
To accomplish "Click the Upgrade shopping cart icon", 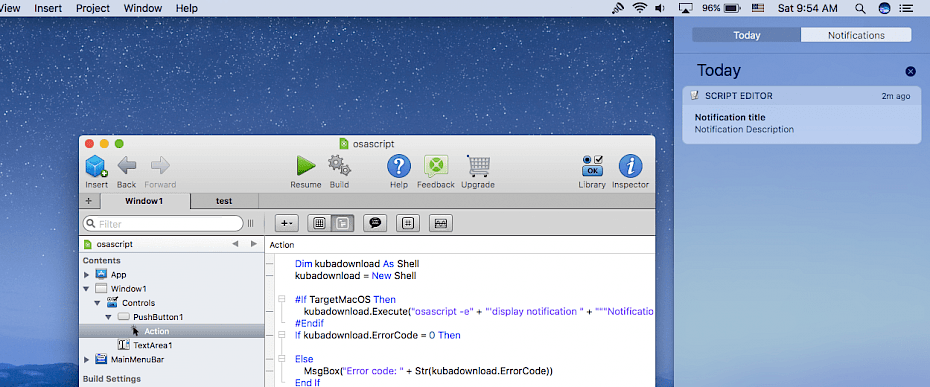I will coord(478,166).
